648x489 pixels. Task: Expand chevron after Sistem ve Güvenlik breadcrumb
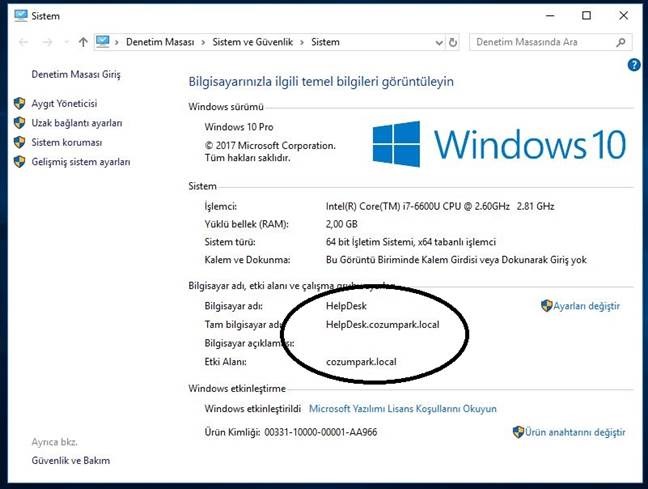click(x=302, y=42)
